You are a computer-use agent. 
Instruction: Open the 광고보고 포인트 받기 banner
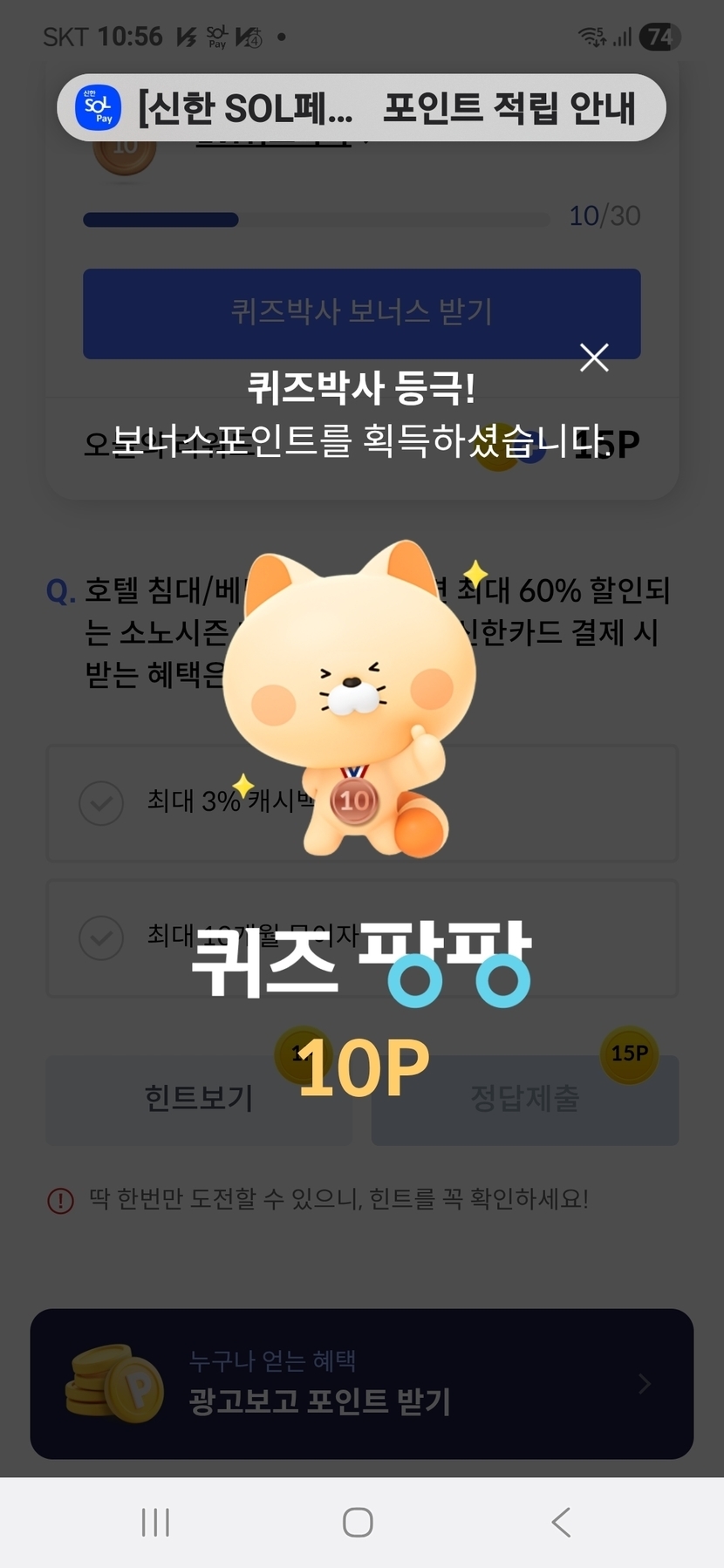click(361, 1383)
